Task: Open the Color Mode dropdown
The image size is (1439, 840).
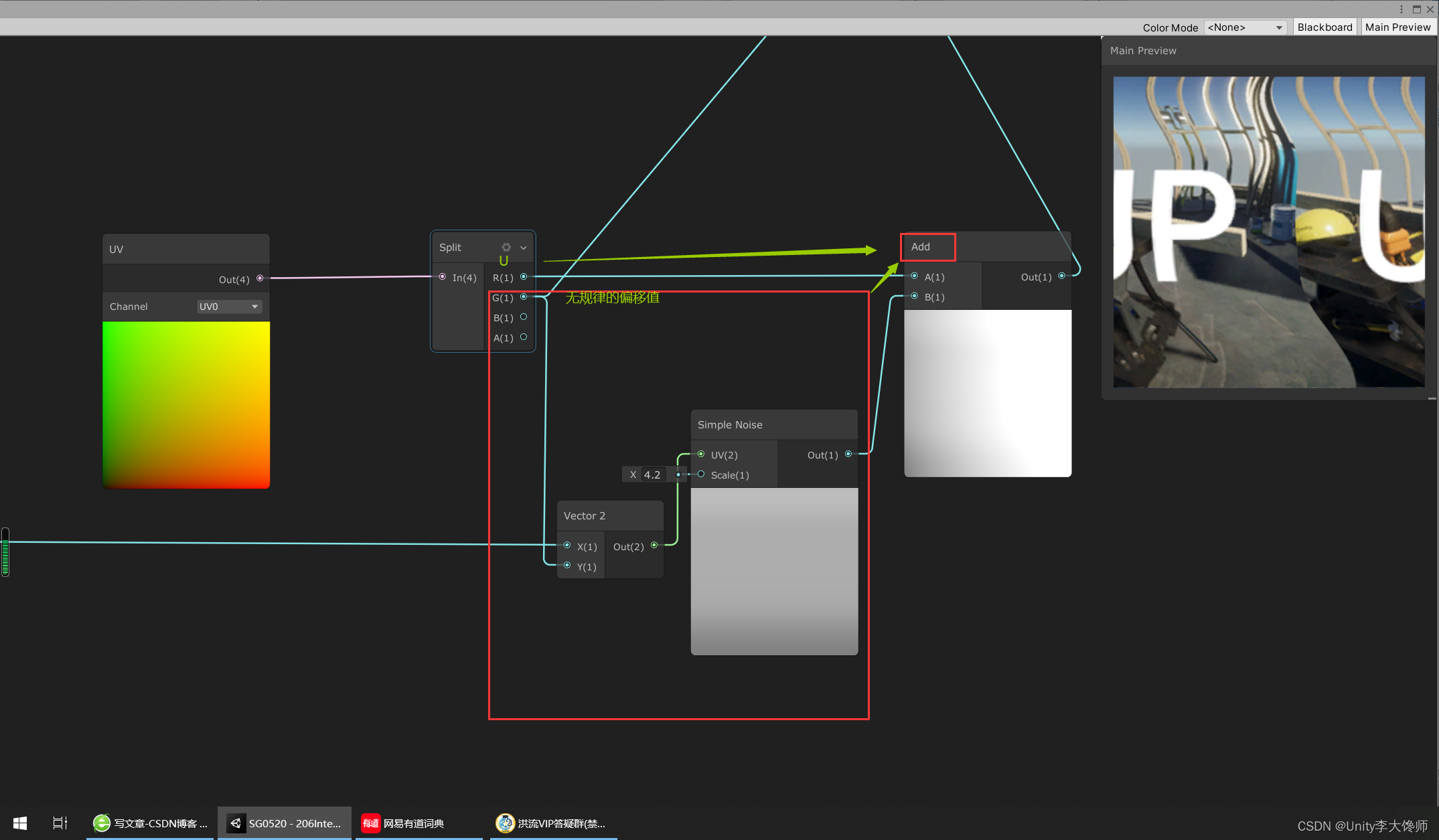Action: click(x=1245, y=27)
